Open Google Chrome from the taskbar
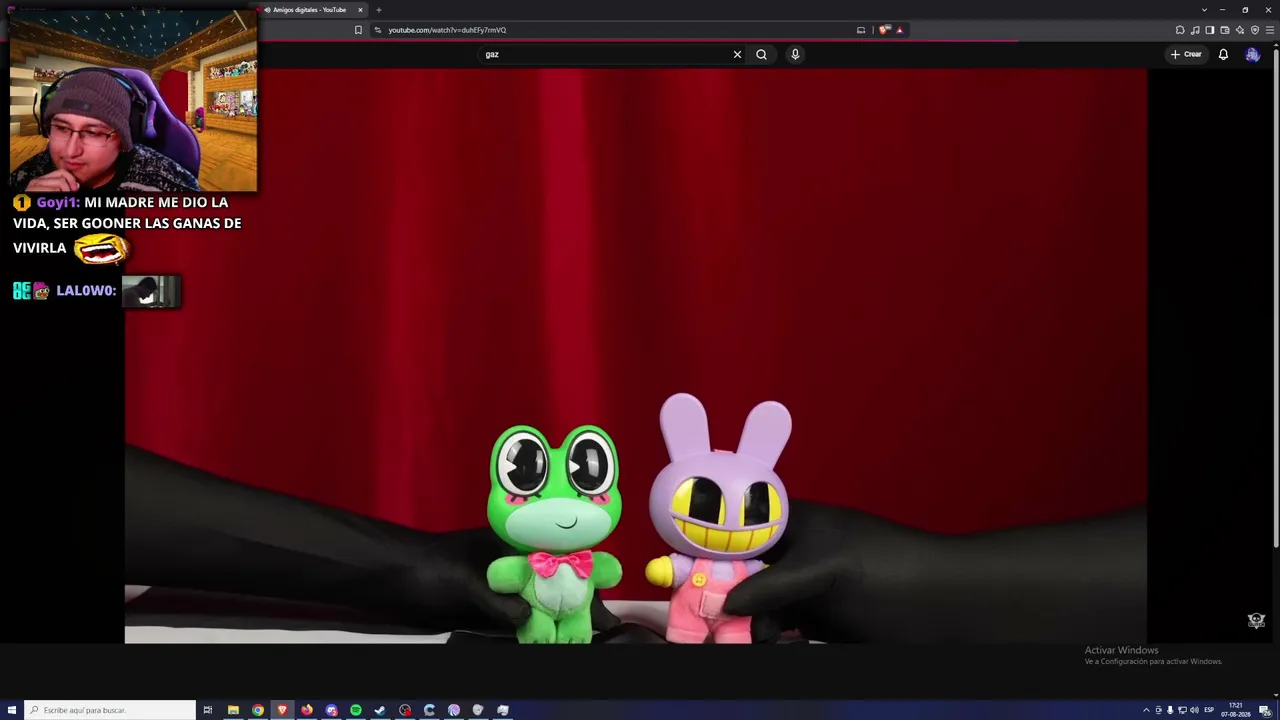The width and height of the screenshot is (1280, 720). (x=258, y=710)
